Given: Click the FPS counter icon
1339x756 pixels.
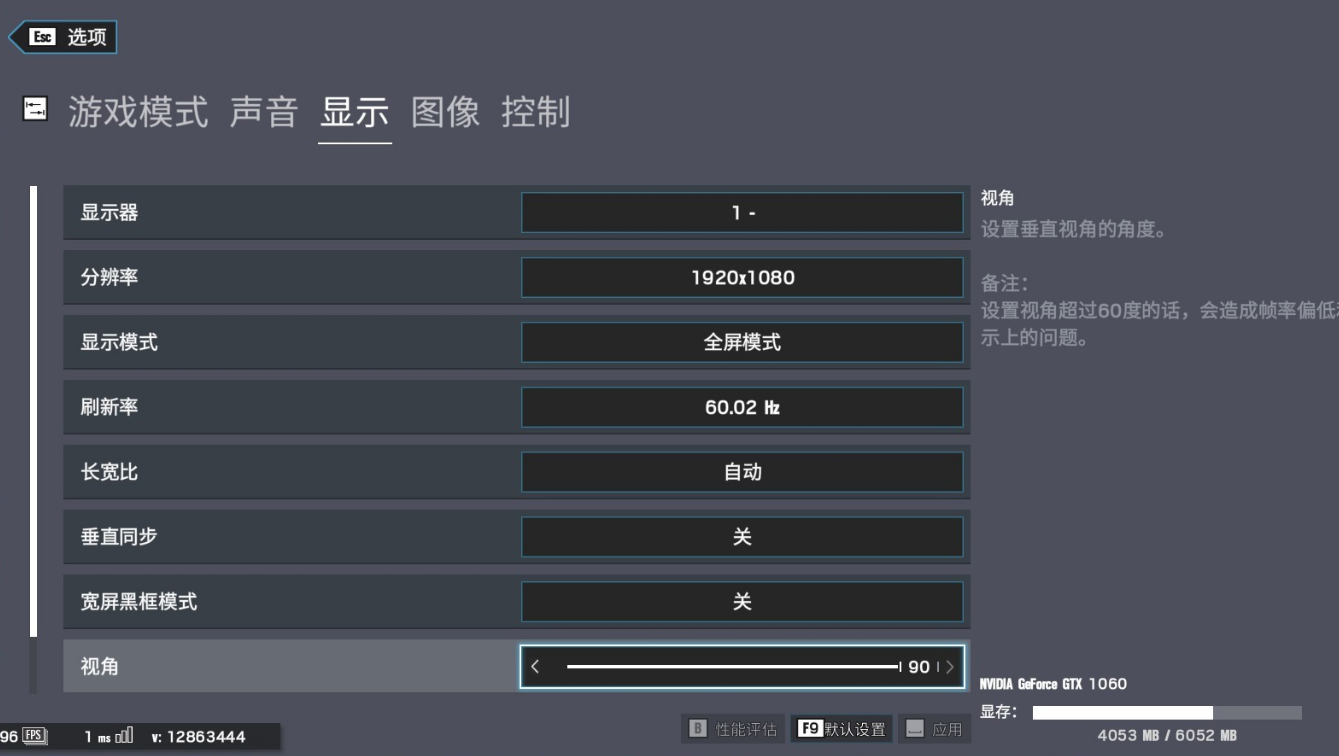Looking at the screenshot, I should click(x=35, y=736).
